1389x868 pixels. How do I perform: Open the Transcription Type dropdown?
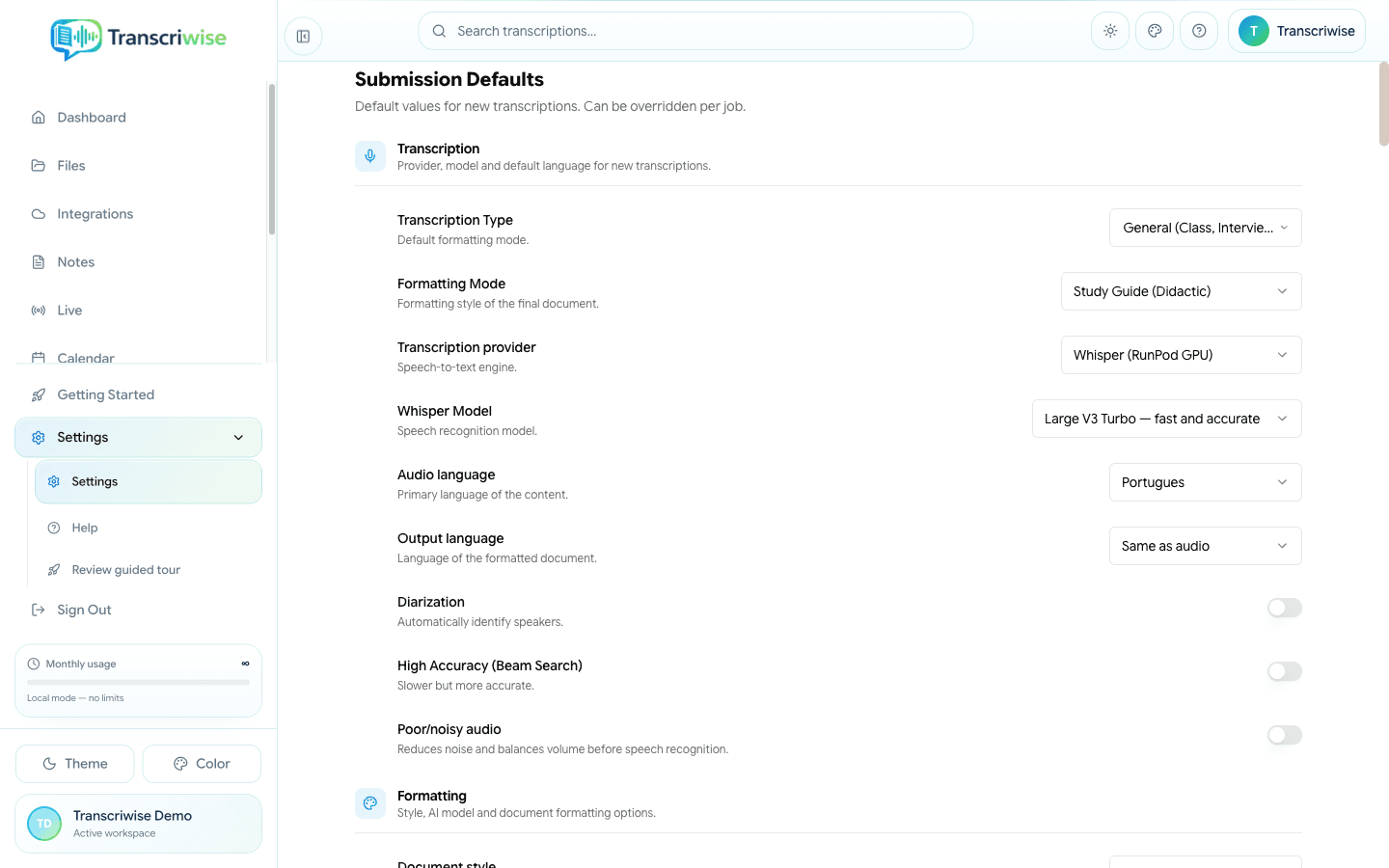coord(1206,228)
